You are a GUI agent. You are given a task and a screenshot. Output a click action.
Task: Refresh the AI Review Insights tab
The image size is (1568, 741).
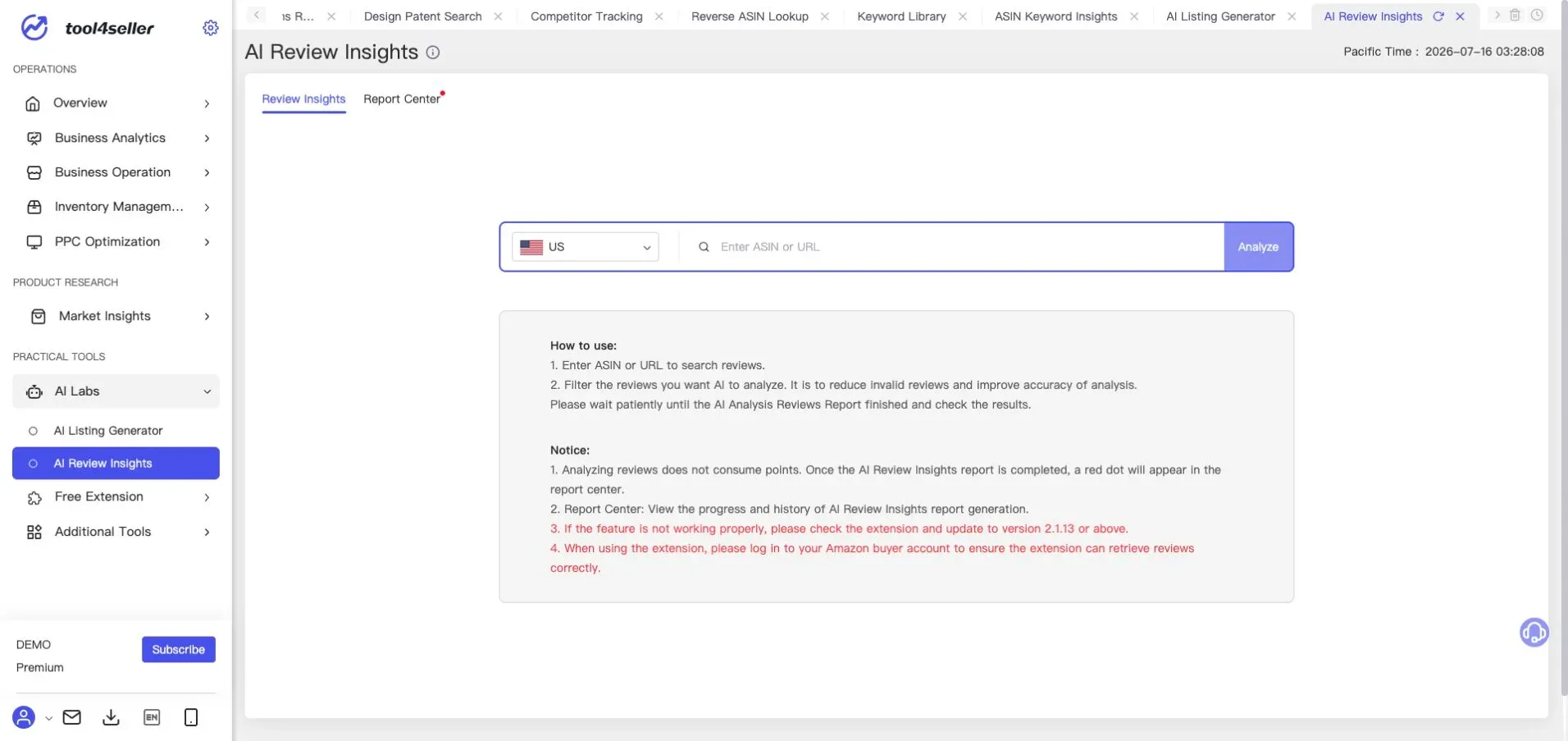coord(1438,16)
